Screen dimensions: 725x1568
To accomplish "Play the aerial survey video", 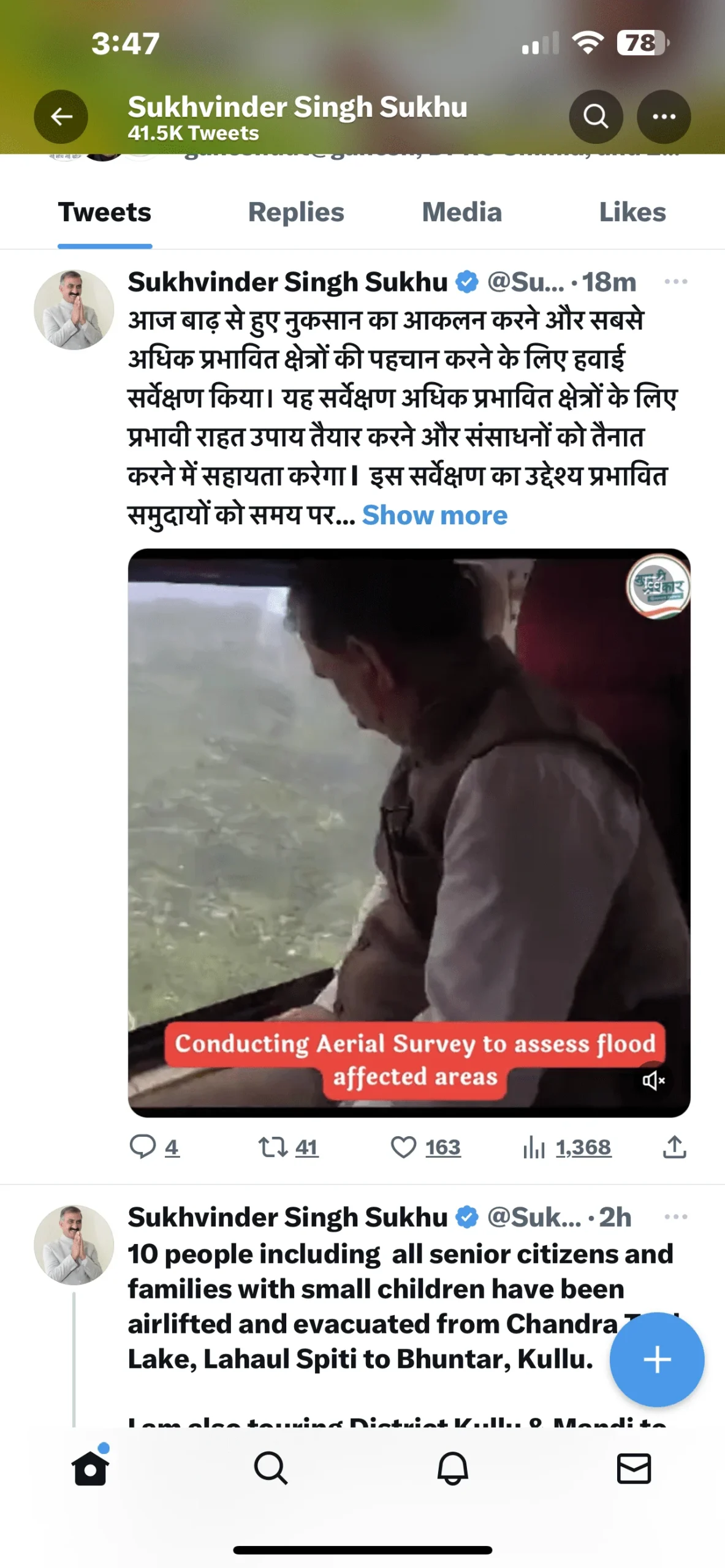I will tap(409, 832).
